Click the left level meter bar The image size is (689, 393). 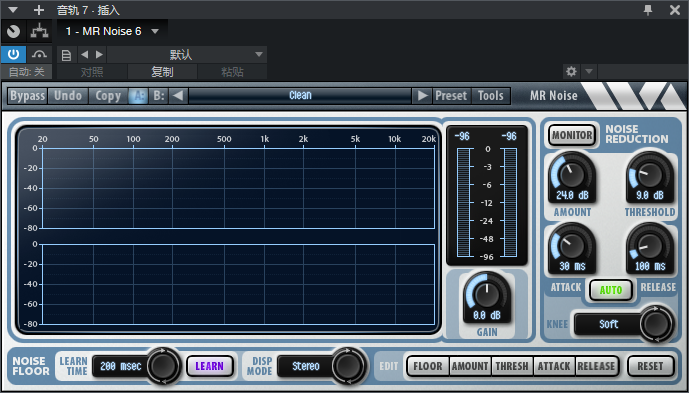click(x=463, y=202)
